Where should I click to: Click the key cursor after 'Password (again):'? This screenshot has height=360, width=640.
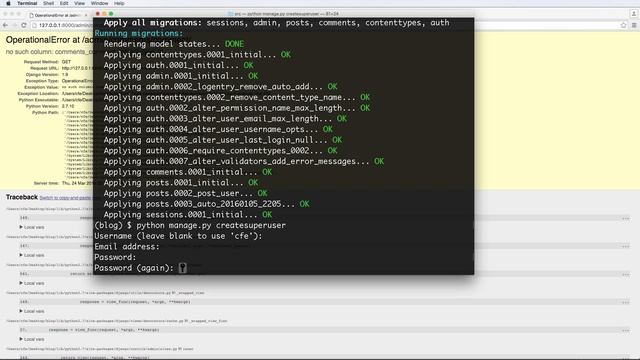click(182, 268)
